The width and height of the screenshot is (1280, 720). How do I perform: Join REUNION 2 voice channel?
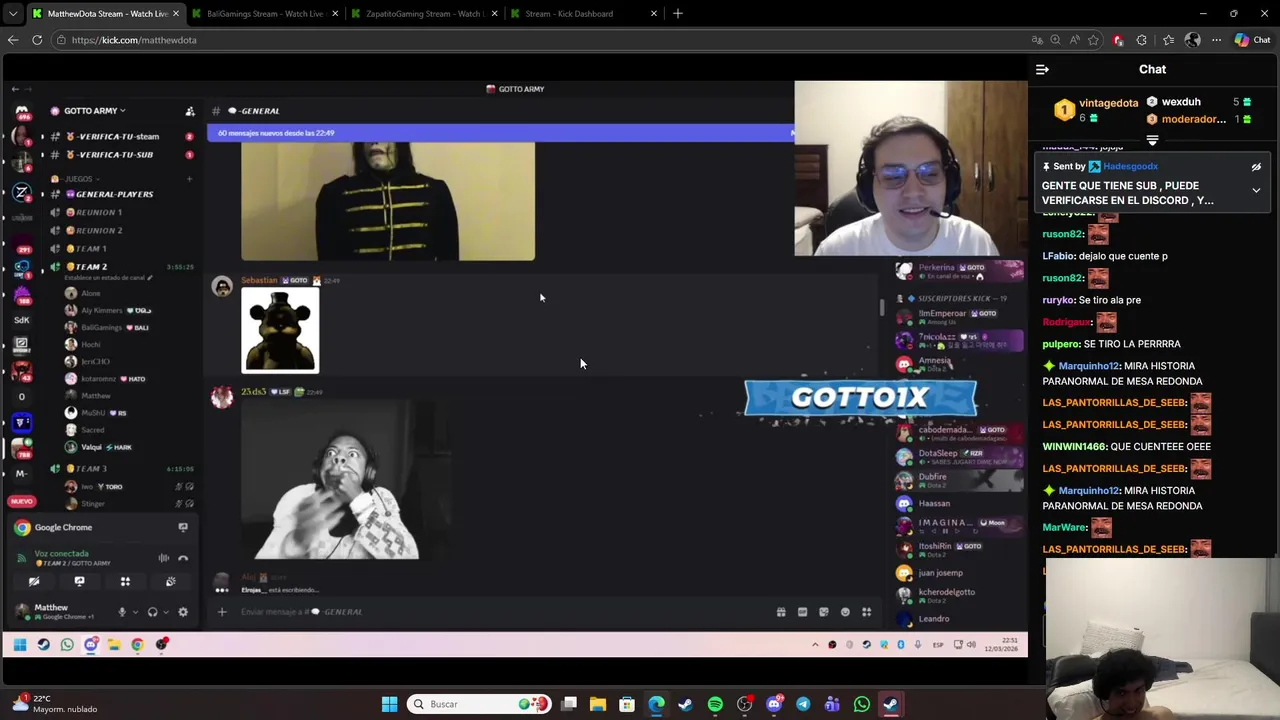(x=100, y=230)
